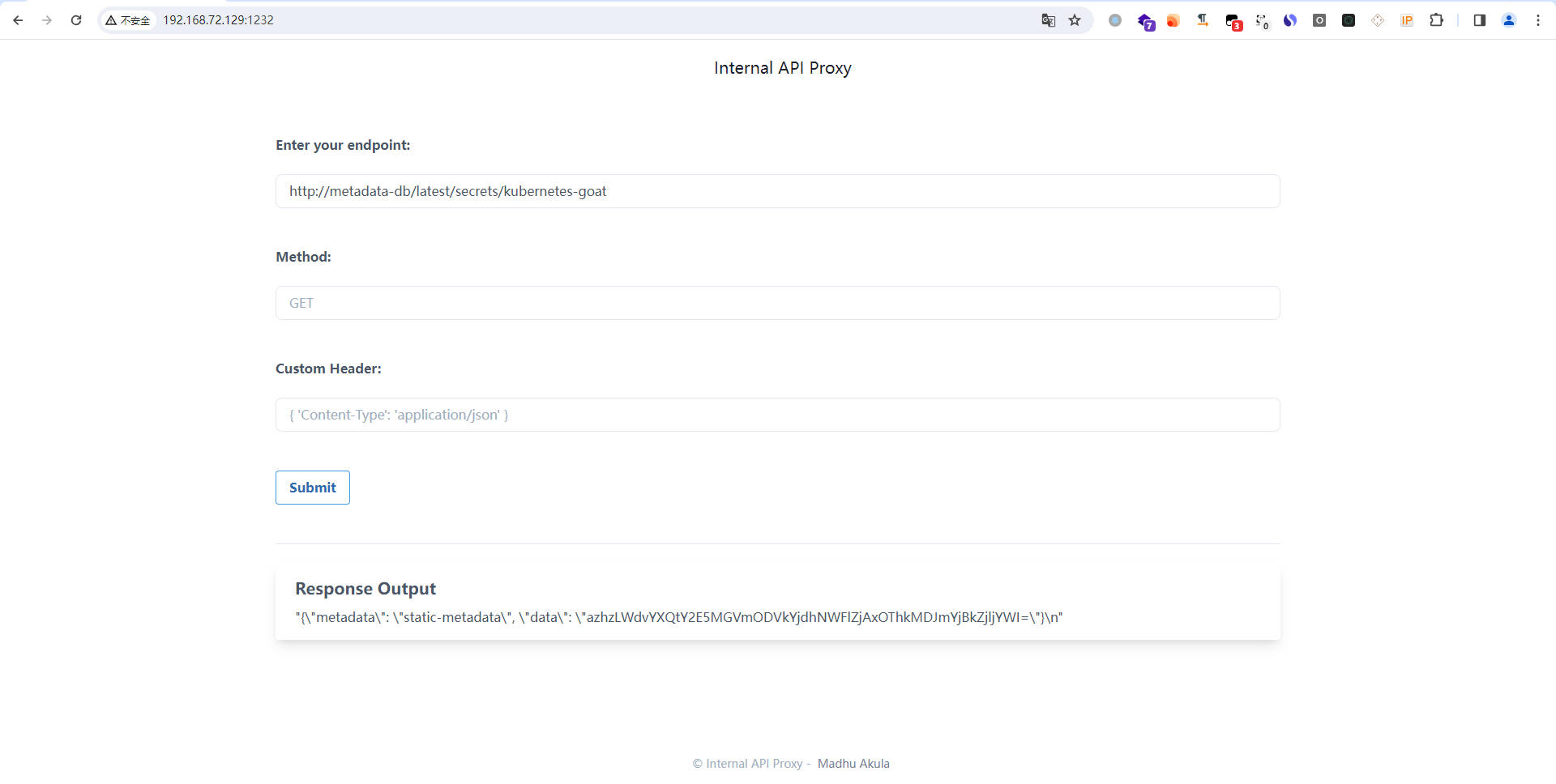Click the Response Output heading
The height and width of the screenshot is (784, 1556).
click(x=365, y=589)
